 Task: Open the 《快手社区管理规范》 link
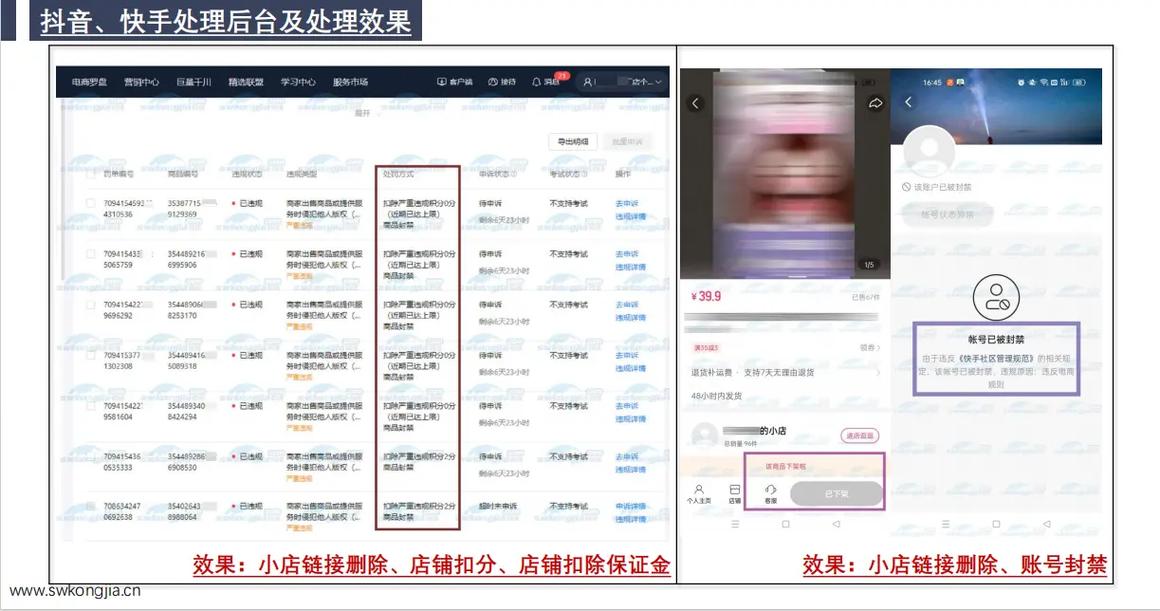(996, 359)
